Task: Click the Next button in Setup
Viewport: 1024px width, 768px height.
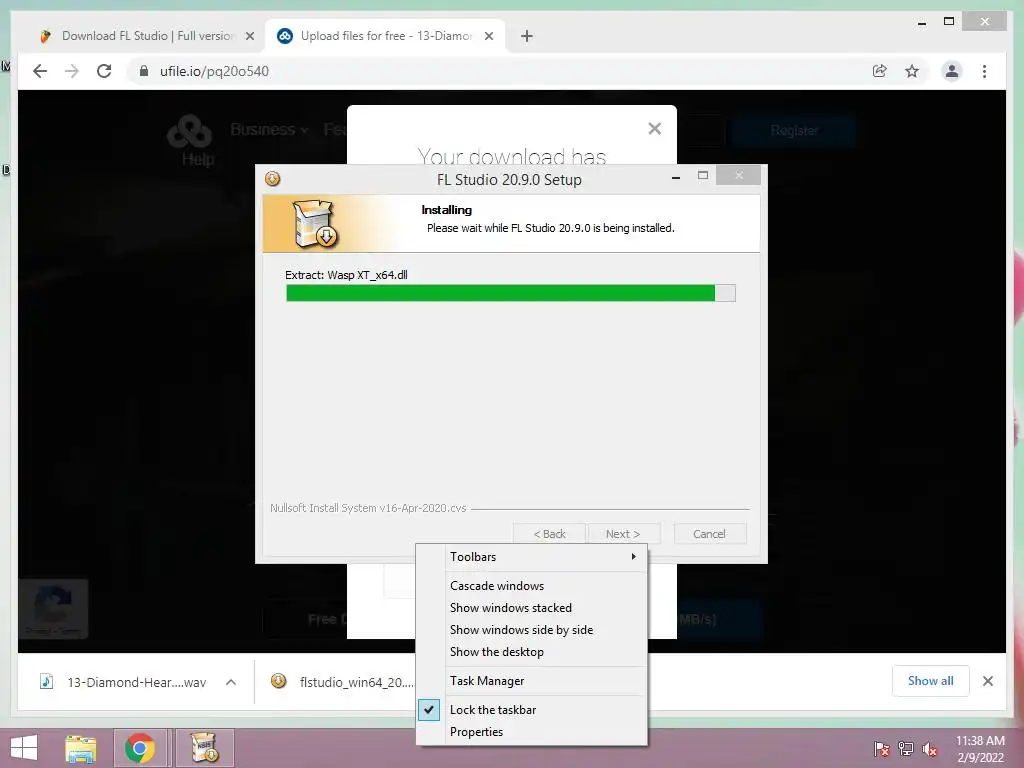Action: coord(623,534)
